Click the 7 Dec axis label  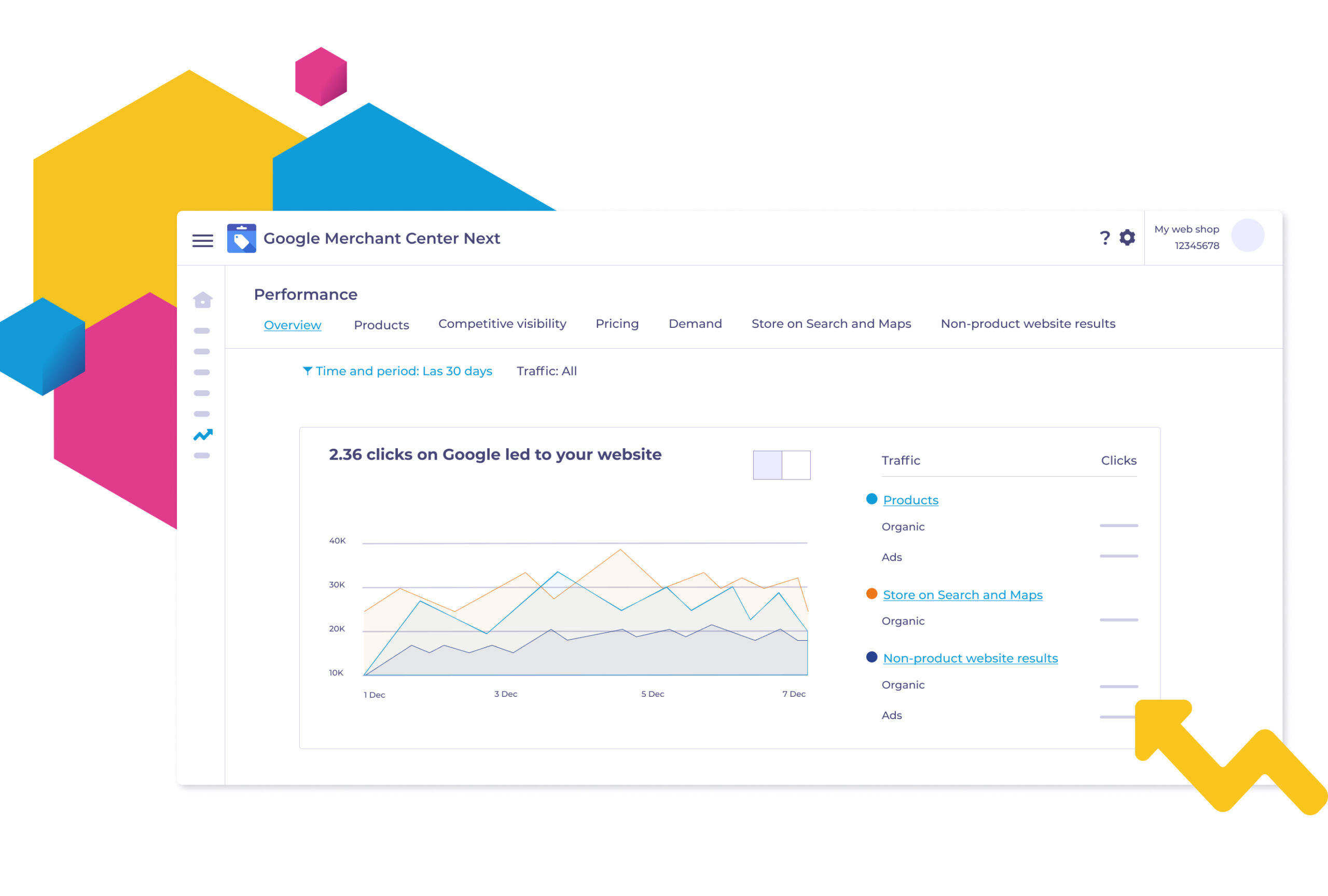click(793, 694)
